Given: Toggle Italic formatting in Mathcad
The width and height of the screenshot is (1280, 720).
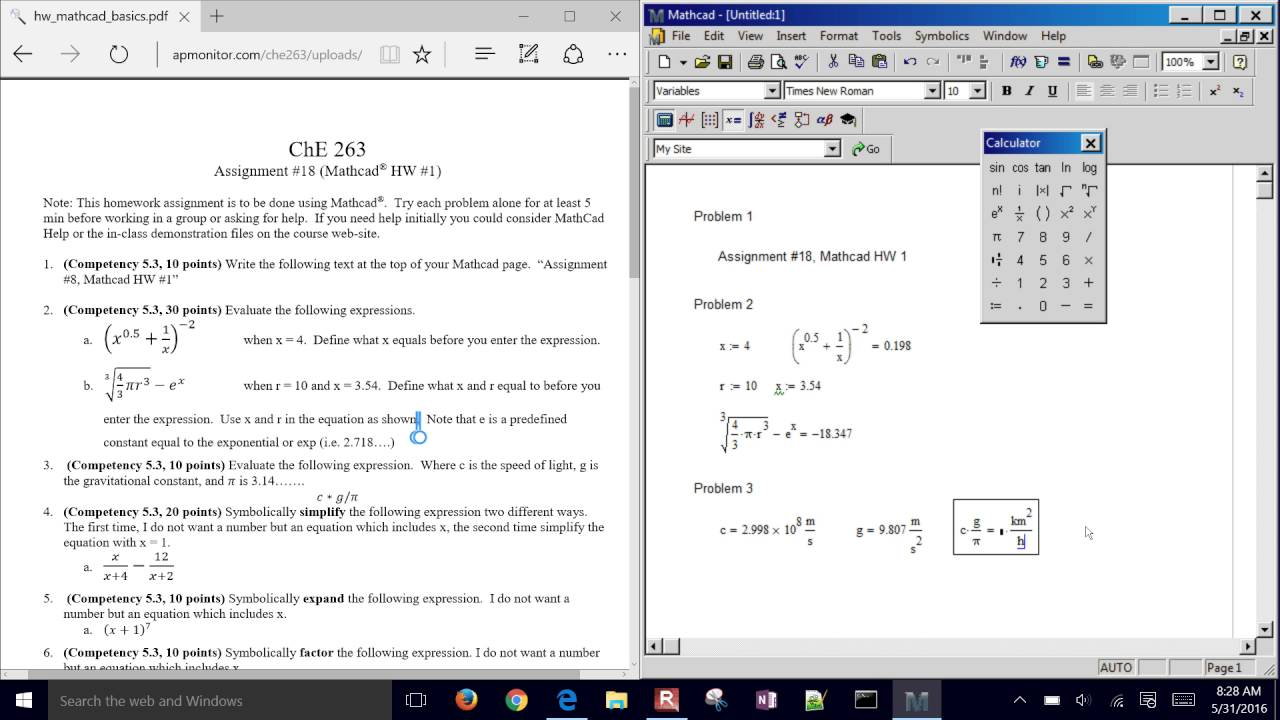Looking at the screenshot, I should [x=1029, y=91].
